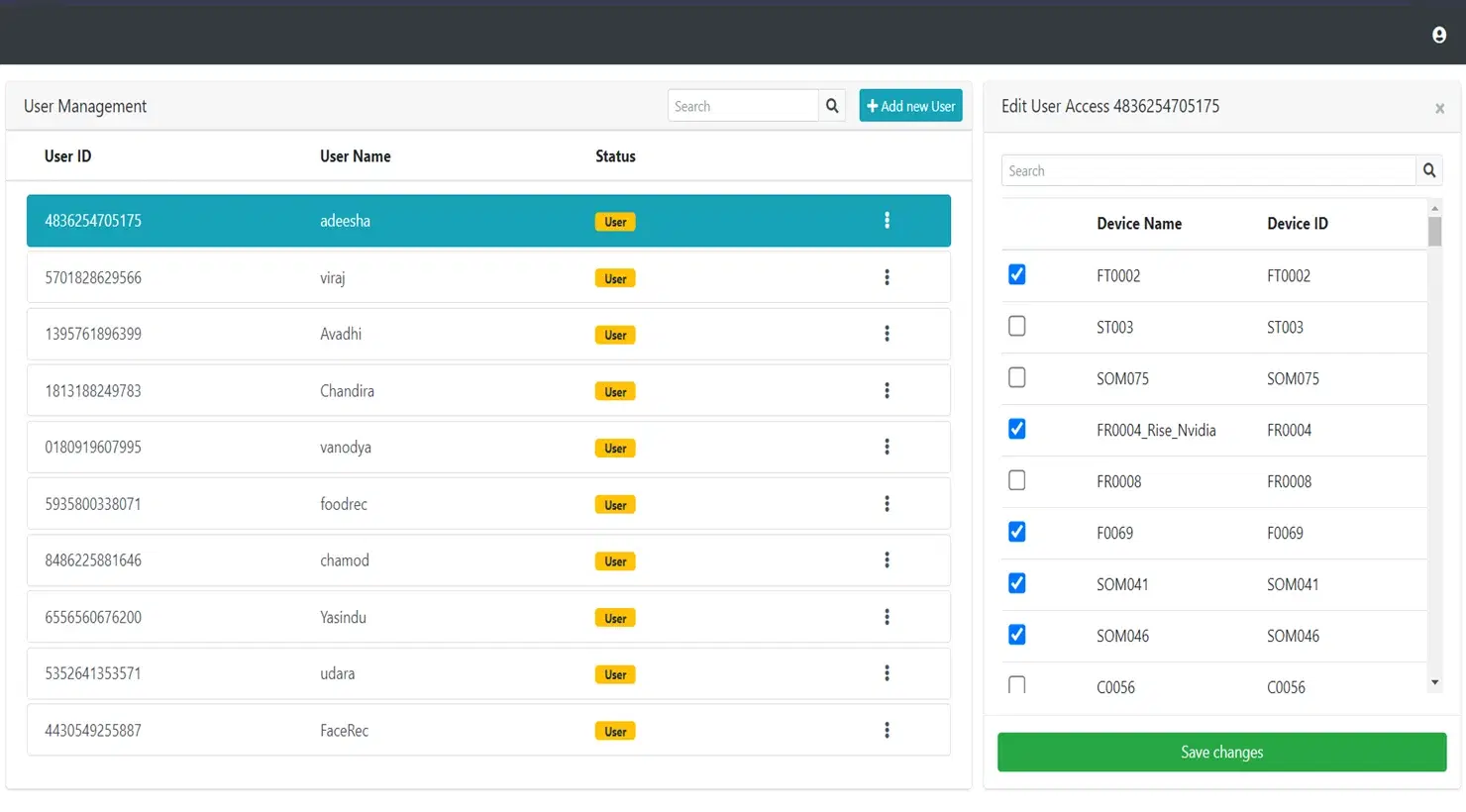1466x812 pixels.
Task: Open the user profile icon in top bar
Action: click(x=1439, y=35)
